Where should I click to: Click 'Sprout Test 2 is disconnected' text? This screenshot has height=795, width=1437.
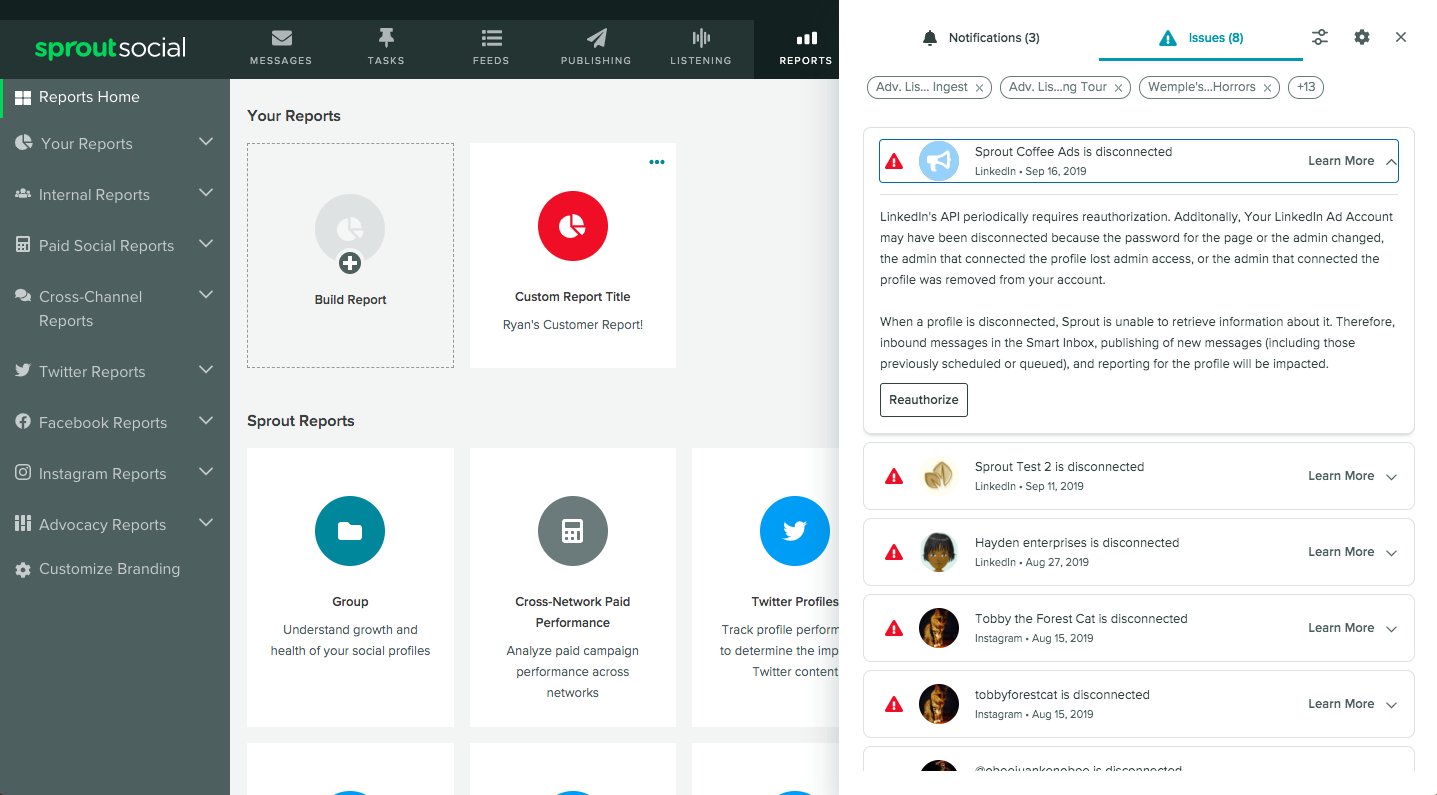click(x=1059, y=467)
